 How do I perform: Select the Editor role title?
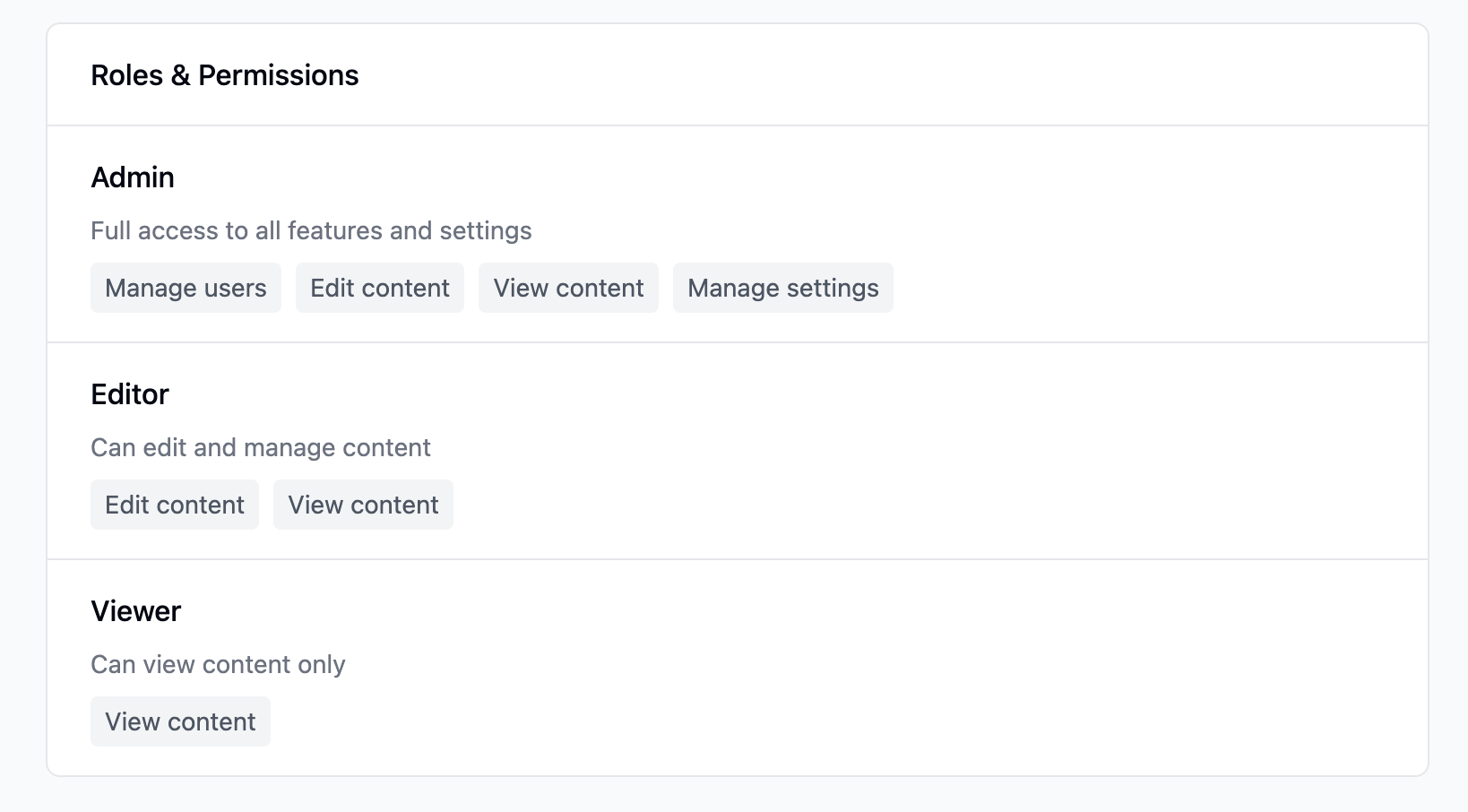pos(130,394)
